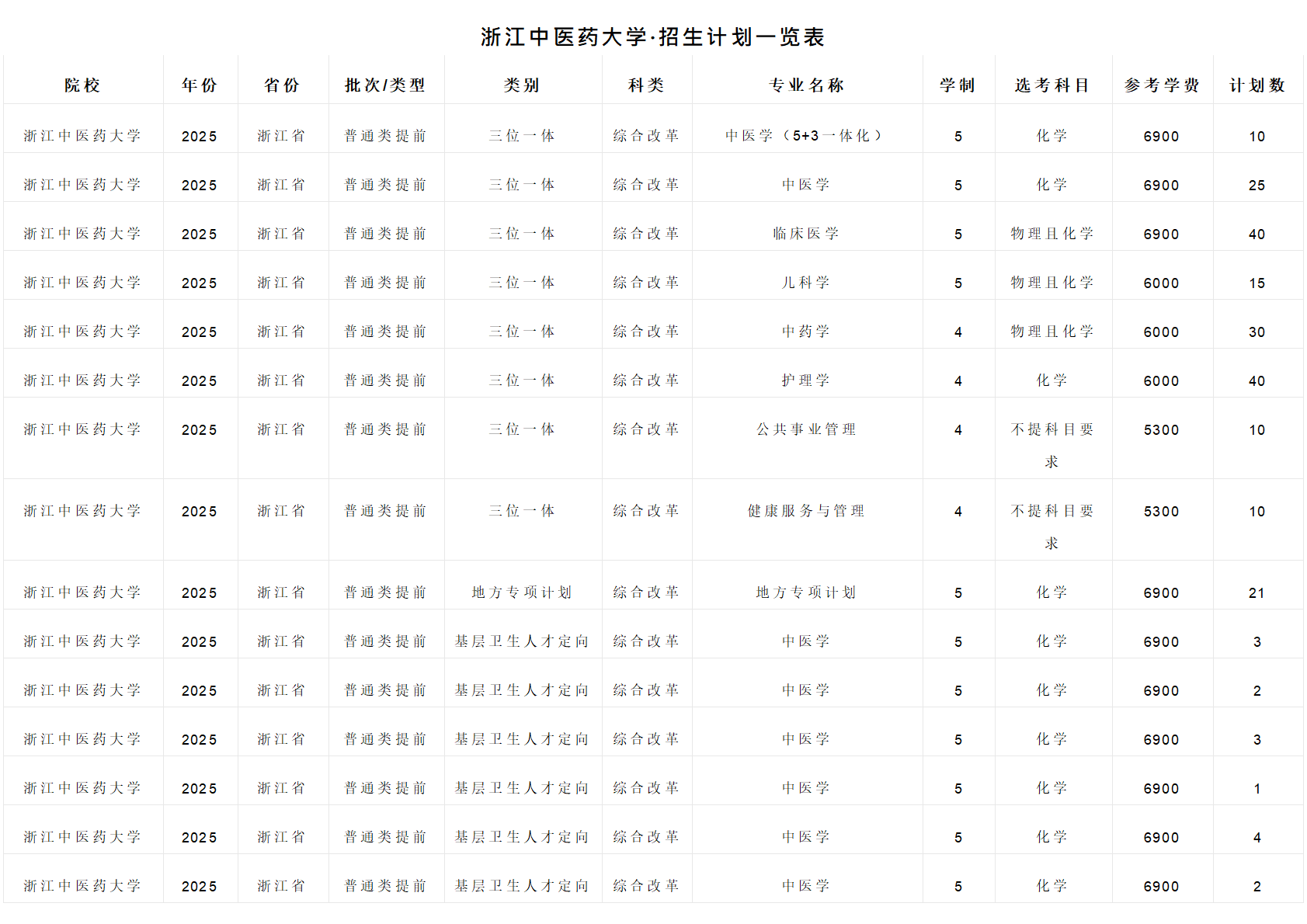The height and width of the screenshot is (924, 1307).
Task: Click the 参考学费 column header
Action: [x=1162, y=85]
